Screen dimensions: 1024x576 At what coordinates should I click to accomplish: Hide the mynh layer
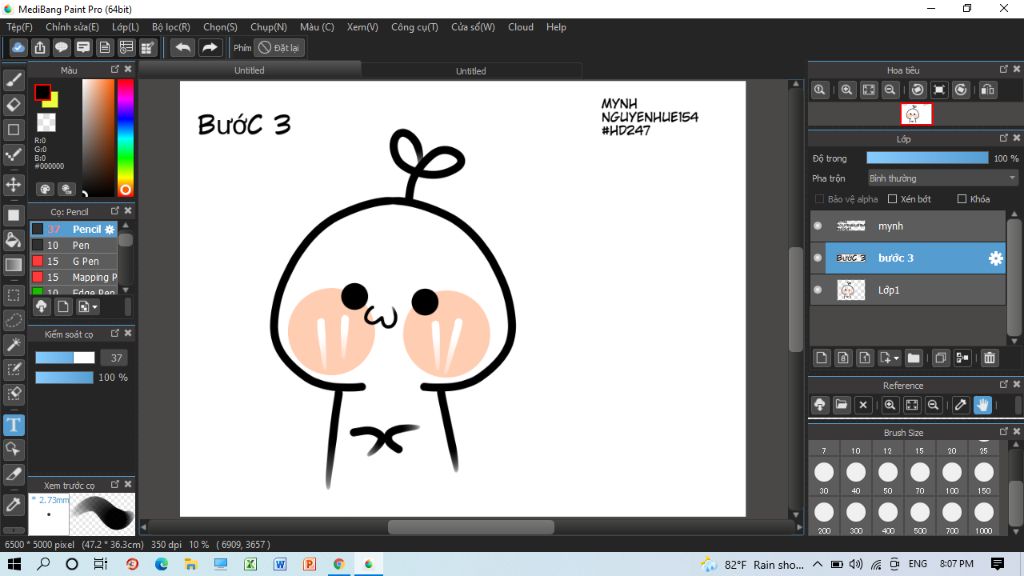tap(818, 226)
